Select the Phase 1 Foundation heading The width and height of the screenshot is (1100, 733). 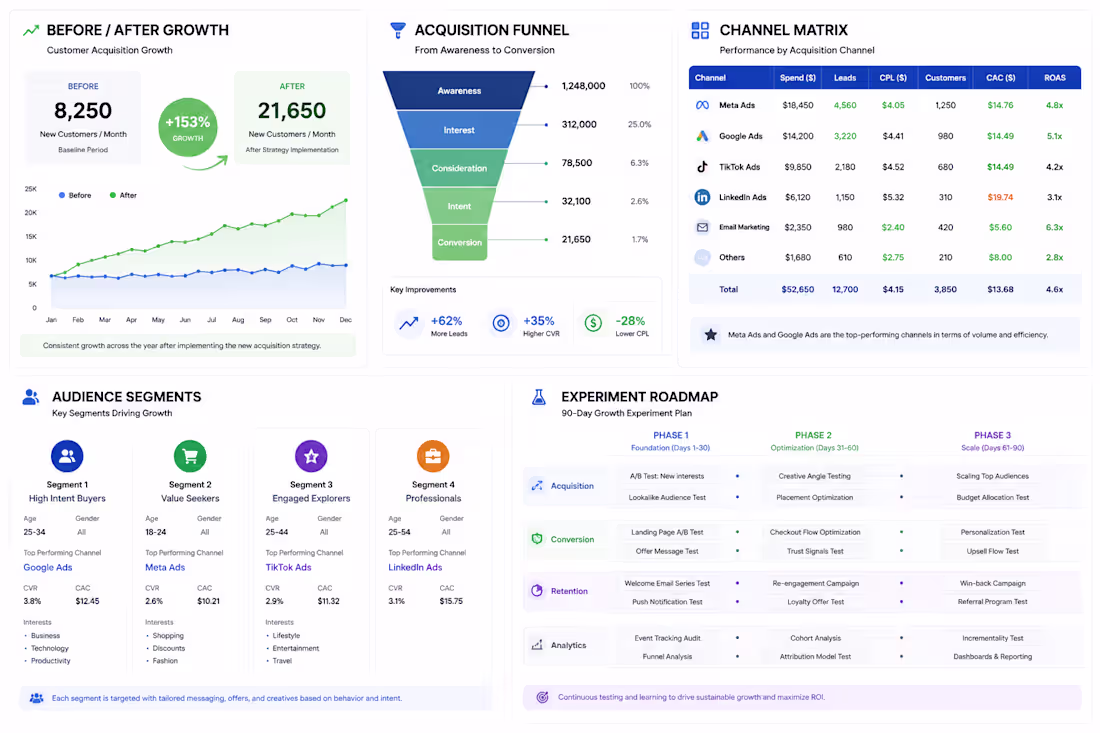[671, 441]
